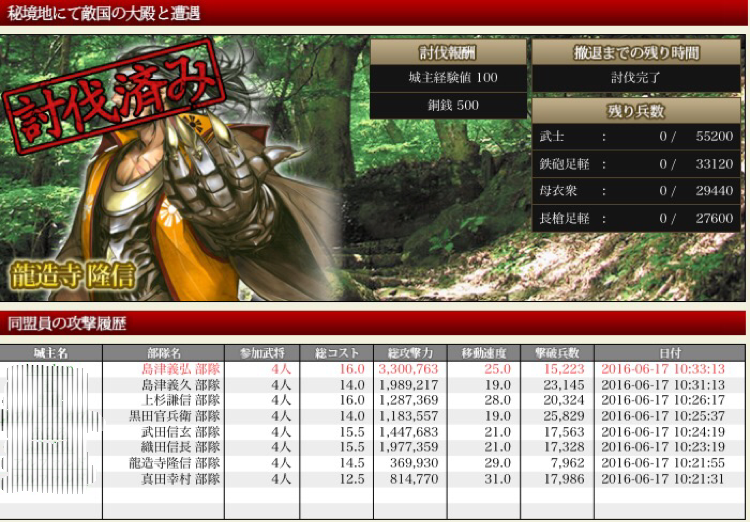This screenshot has height=522, width=750.
Task: Click attack power value 814,770
Action: pyautogui.click(x=414, y=478)
